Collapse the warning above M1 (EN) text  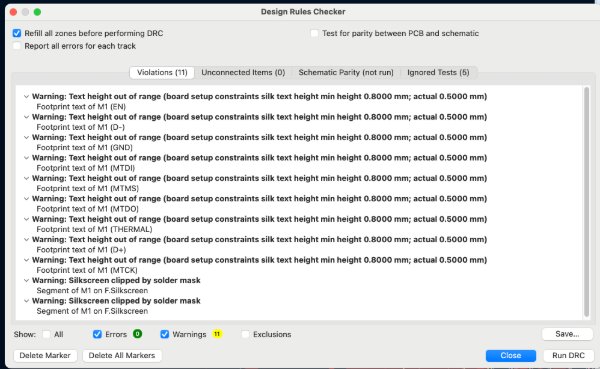[26, 96]
